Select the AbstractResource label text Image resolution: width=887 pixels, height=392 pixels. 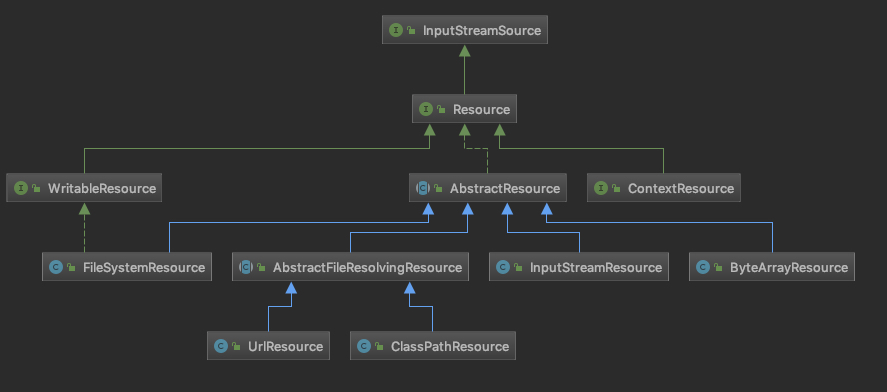(505, 188)
